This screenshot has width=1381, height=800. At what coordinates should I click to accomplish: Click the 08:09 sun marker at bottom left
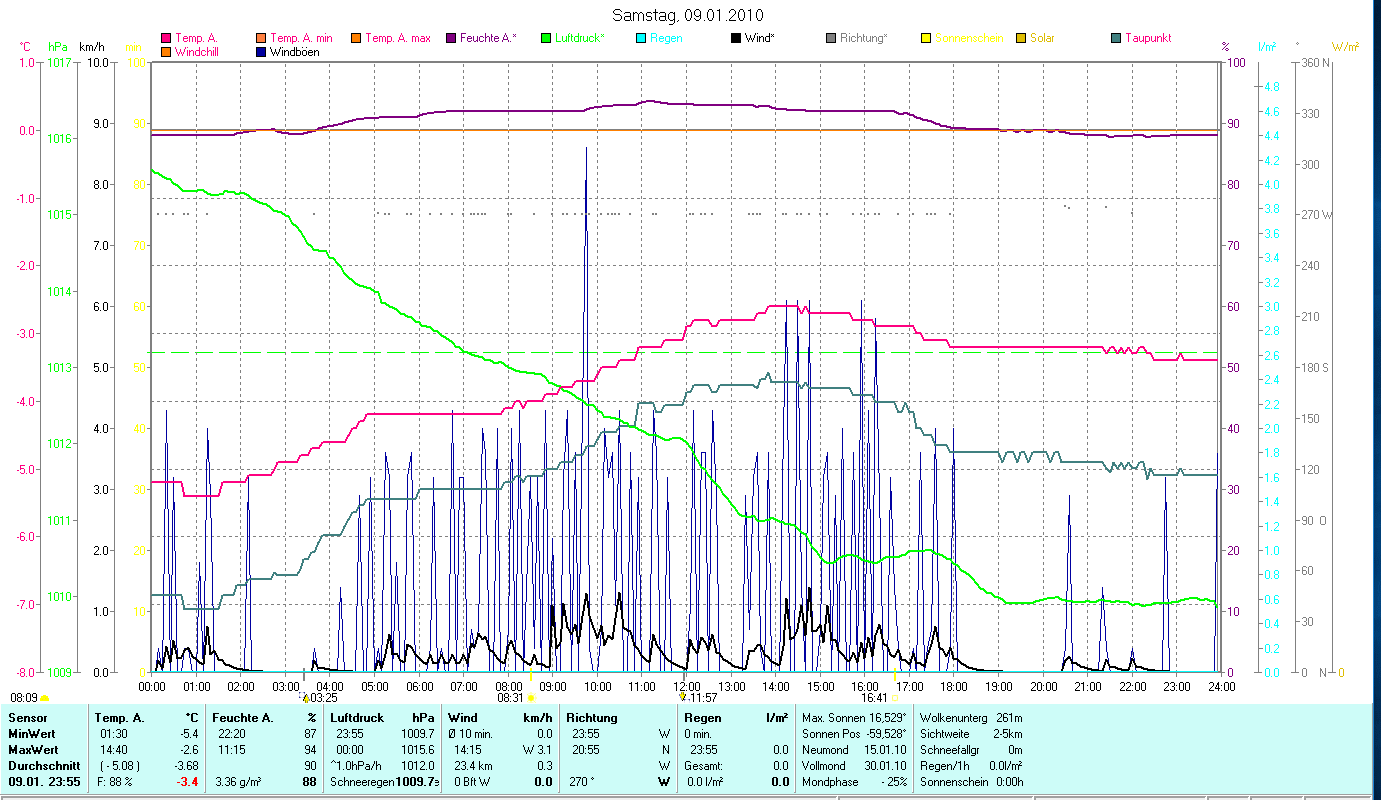tap(44, 698)
